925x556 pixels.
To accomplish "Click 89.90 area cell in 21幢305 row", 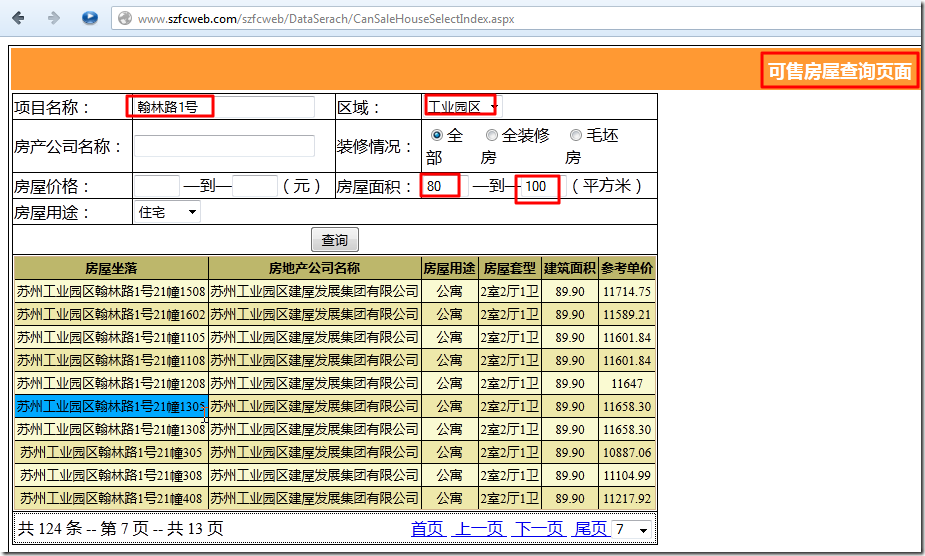I will 570,453.
